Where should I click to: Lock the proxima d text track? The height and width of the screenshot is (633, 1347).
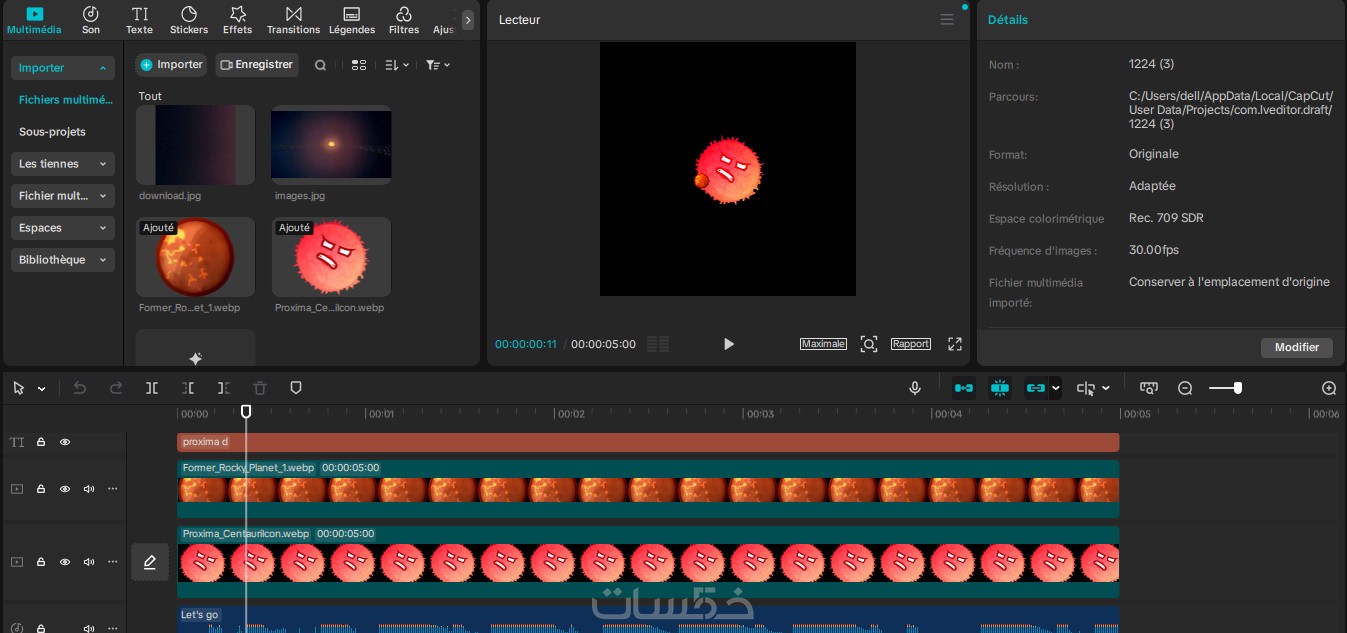[x=41, y=442]
